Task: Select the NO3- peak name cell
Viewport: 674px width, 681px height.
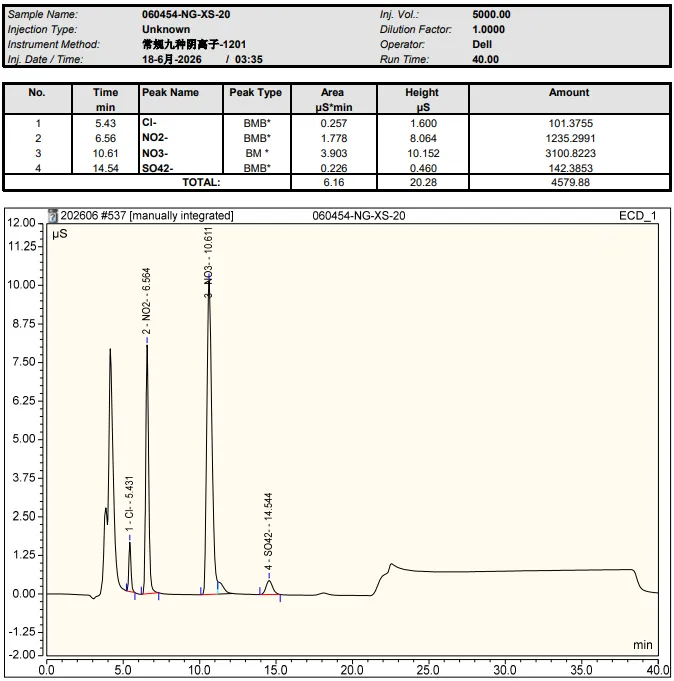Action: click(155, 153)
